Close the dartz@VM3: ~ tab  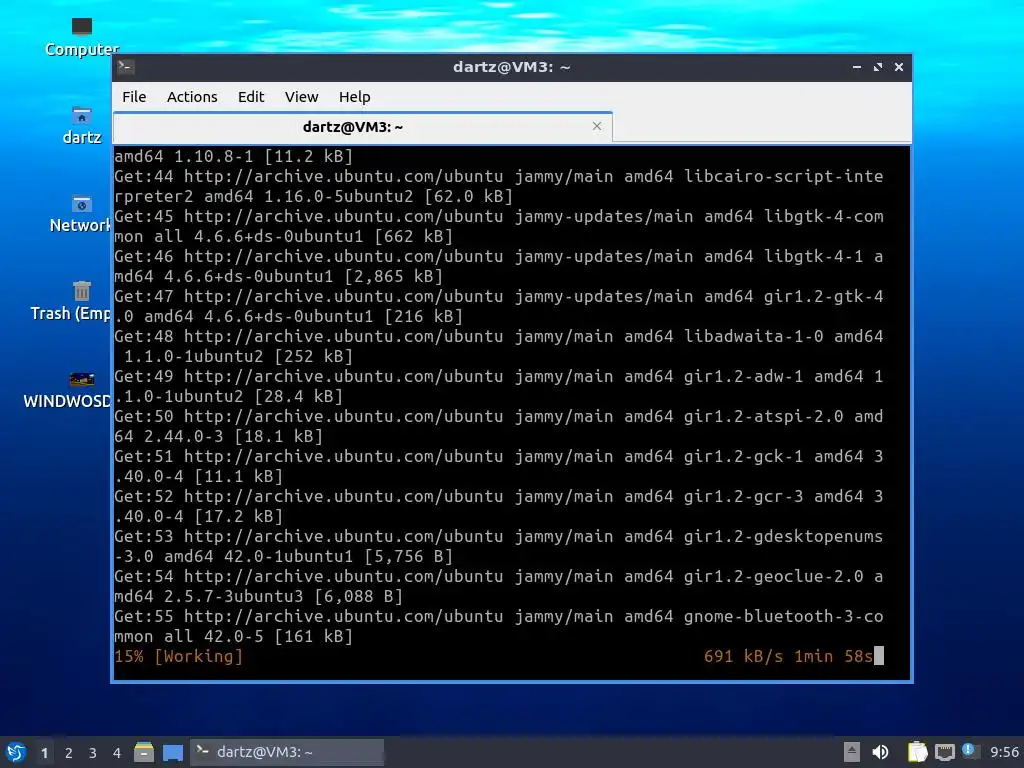tap(597, 126)
